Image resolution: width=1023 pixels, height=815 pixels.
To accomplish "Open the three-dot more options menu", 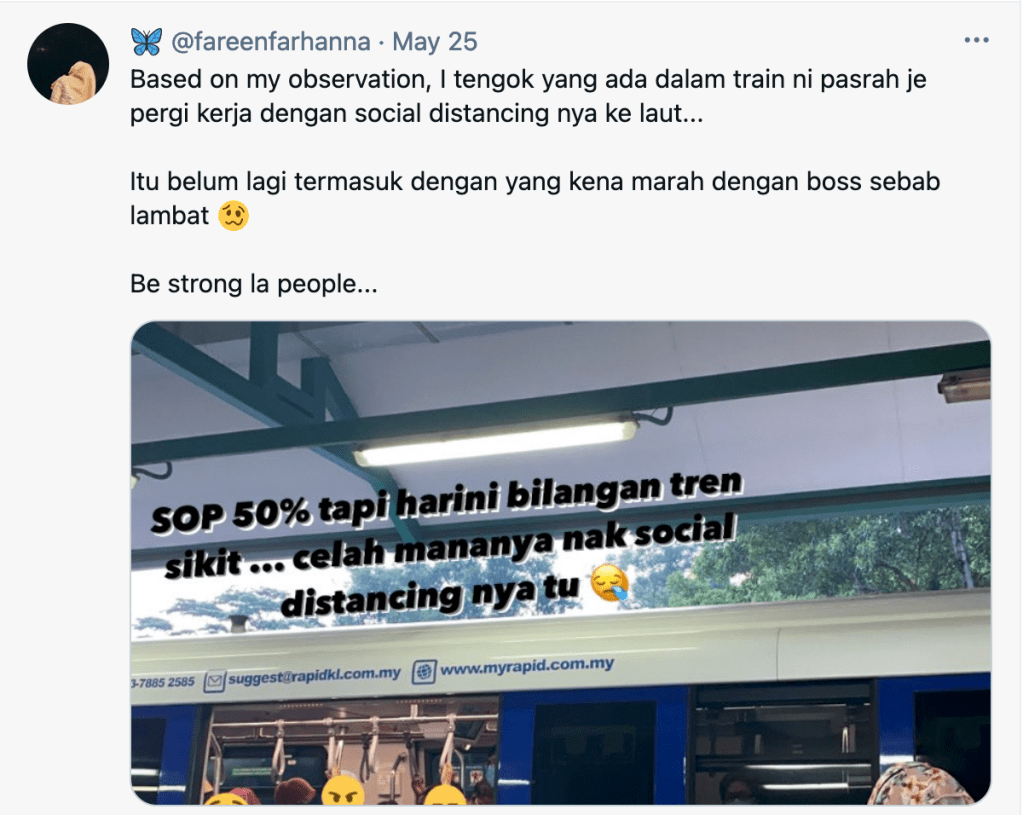I will click(976, 40).
